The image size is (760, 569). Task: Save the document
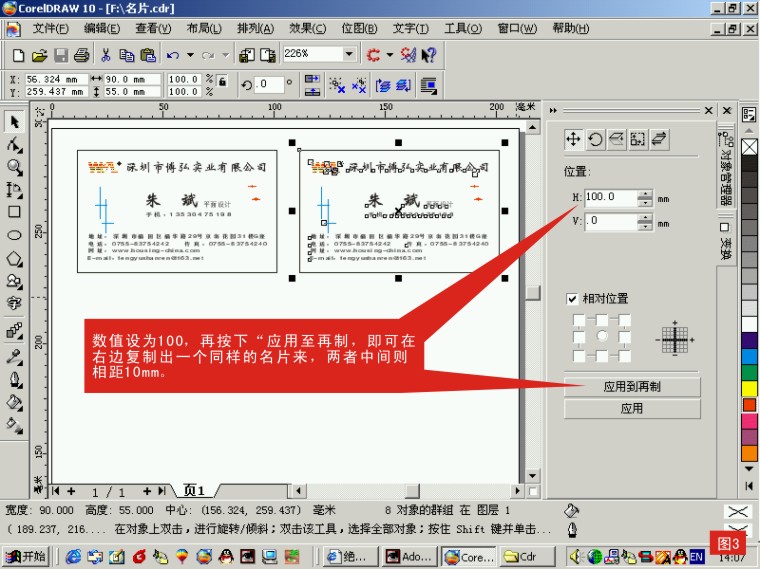61,55
